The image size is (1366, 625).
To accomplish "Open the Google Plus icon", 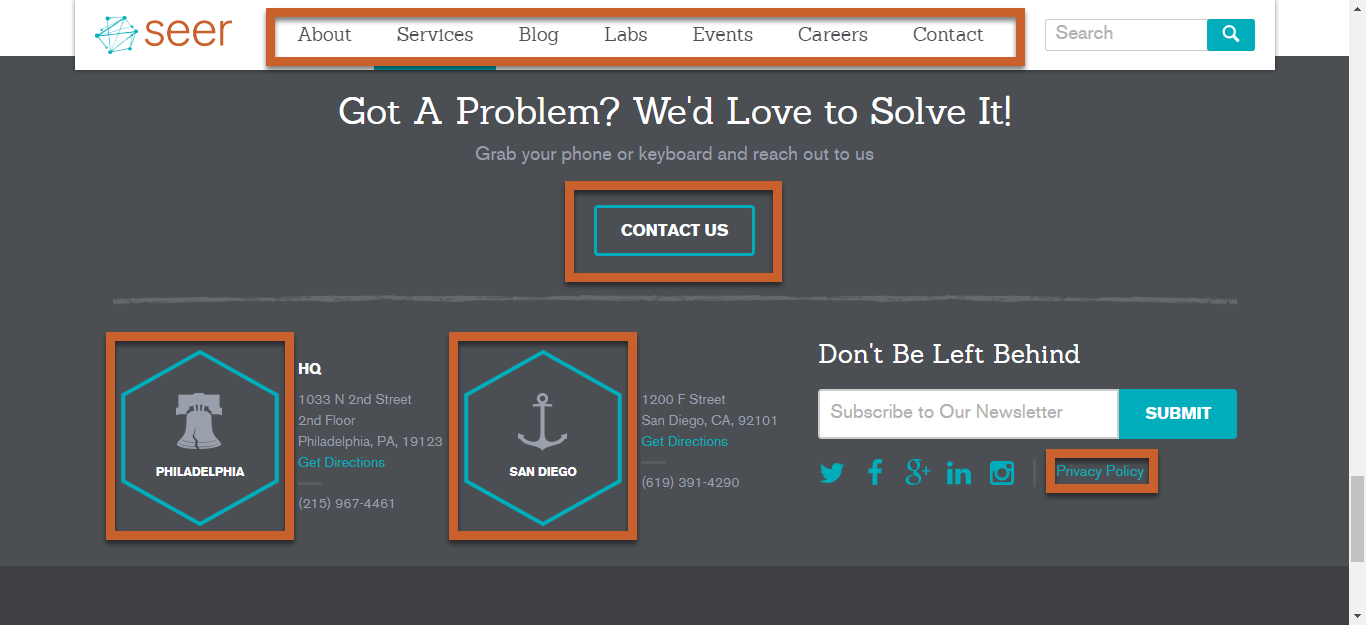I will click(917, 472).
